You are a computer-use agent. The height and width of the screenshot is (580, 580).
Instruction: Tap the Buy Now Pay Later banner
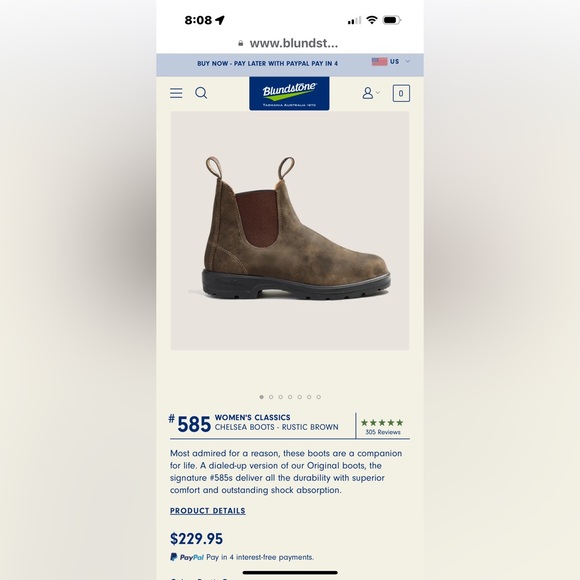coord(267,64)
